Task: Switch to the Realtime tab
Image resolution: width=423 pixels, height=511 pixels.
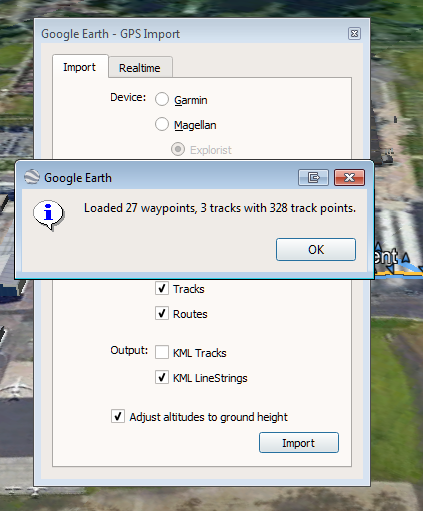Action: pos(140,68)
